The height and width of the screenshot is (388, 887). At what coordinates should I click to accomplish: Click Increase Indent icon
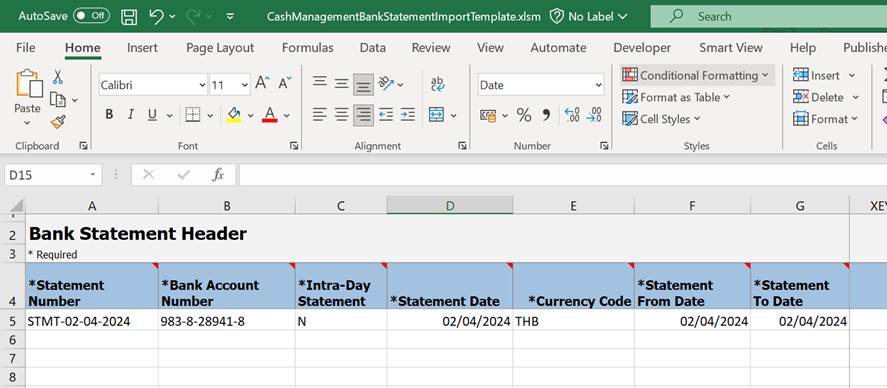[x=408, y=115]
